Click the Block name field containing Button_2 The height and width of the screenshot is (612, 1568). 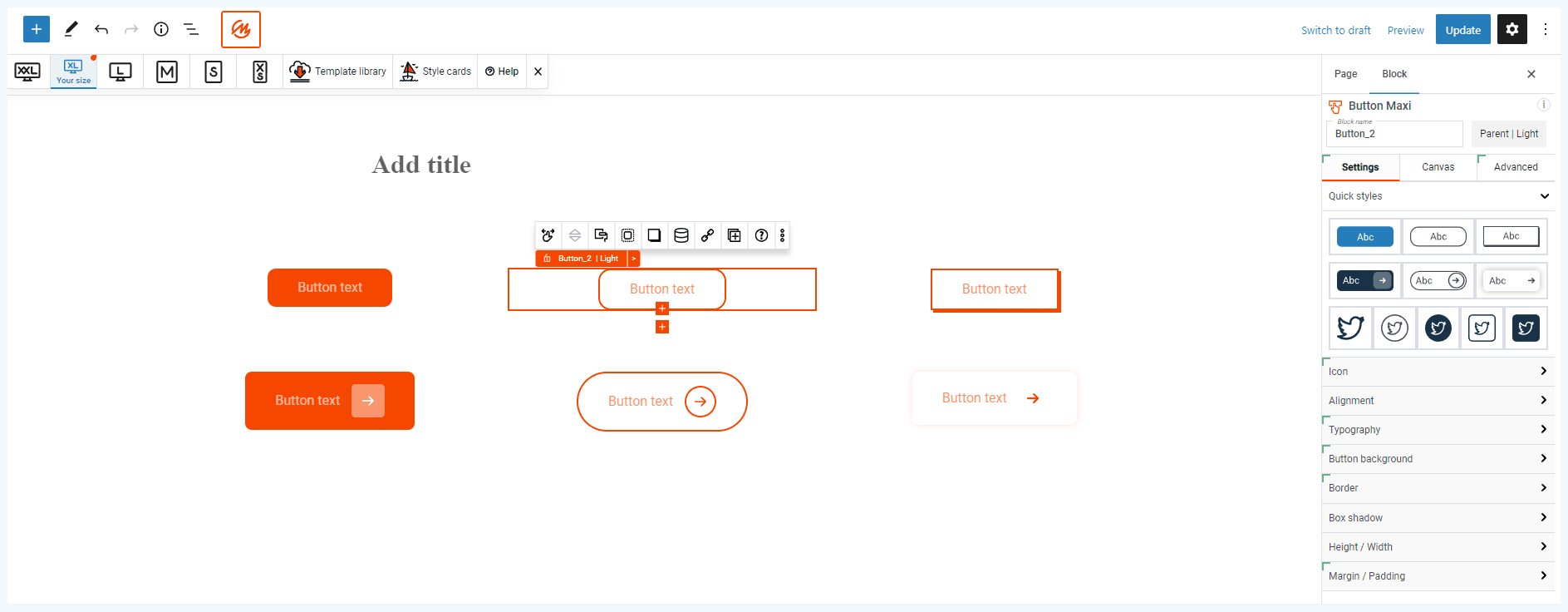[1394, 134]
